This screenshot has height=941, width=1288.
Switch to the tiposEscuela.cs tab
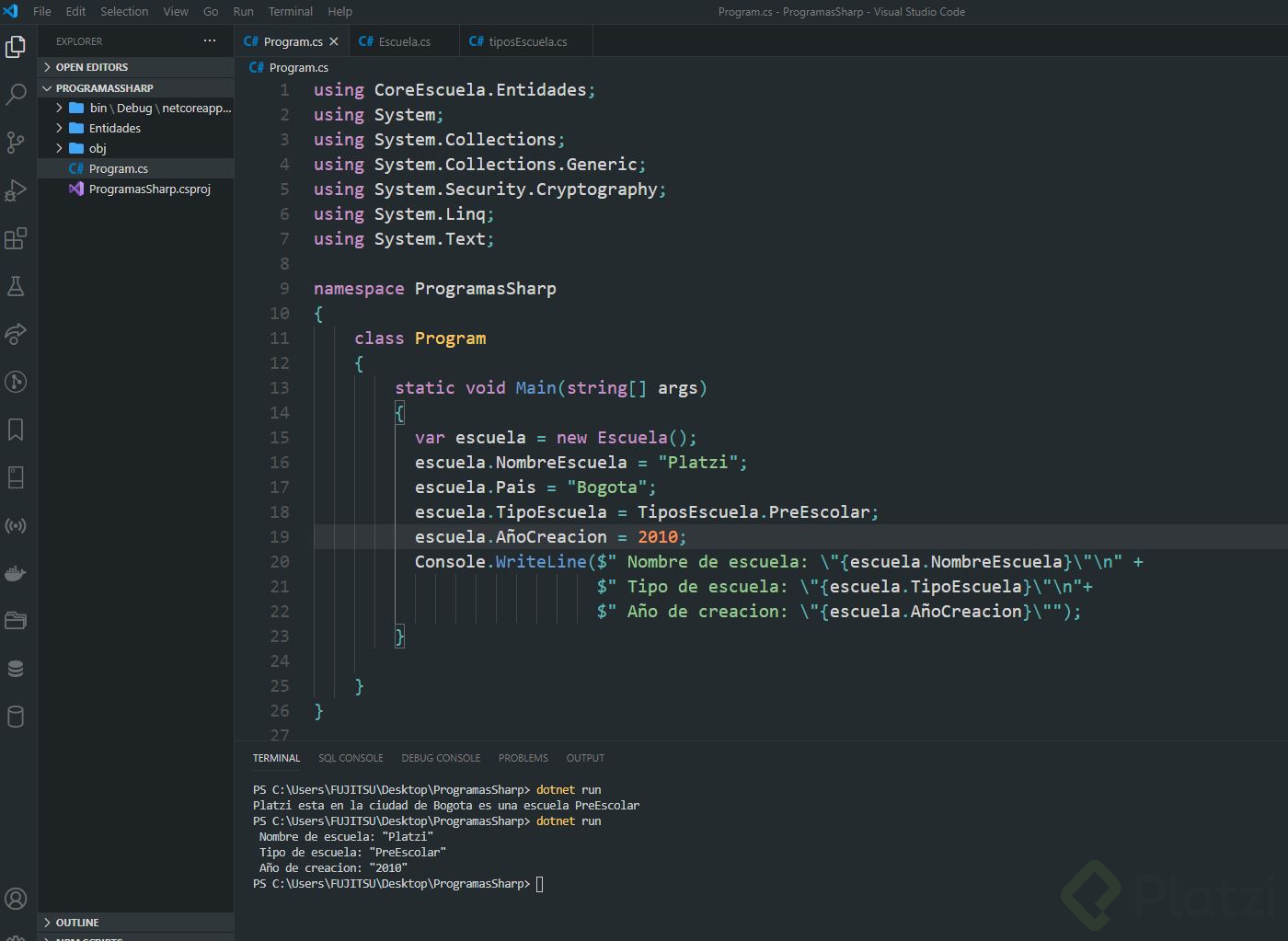click(x=526, y=41)
